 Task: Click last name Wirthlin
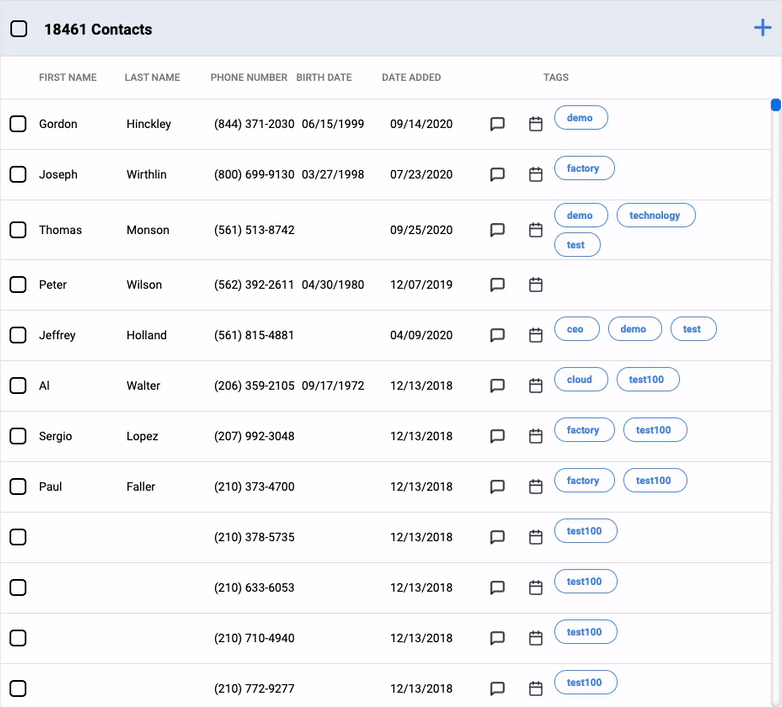[146, 175]
